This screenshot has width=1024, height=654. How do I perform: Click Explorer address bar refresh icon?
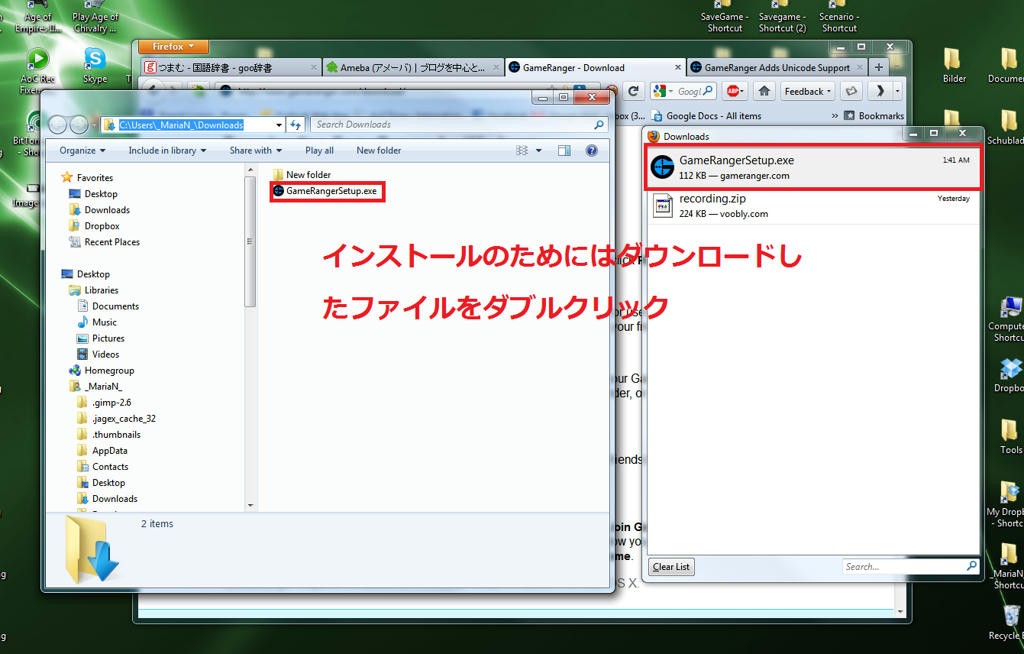[295, 125]
